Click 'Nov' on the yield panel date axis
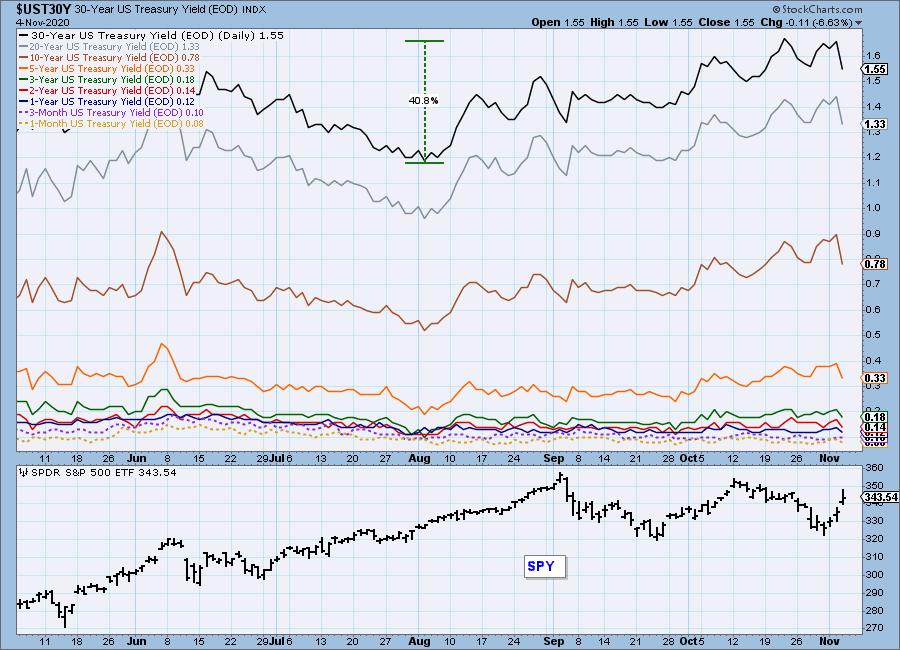The image size is (900, 650). click(829, 458)
